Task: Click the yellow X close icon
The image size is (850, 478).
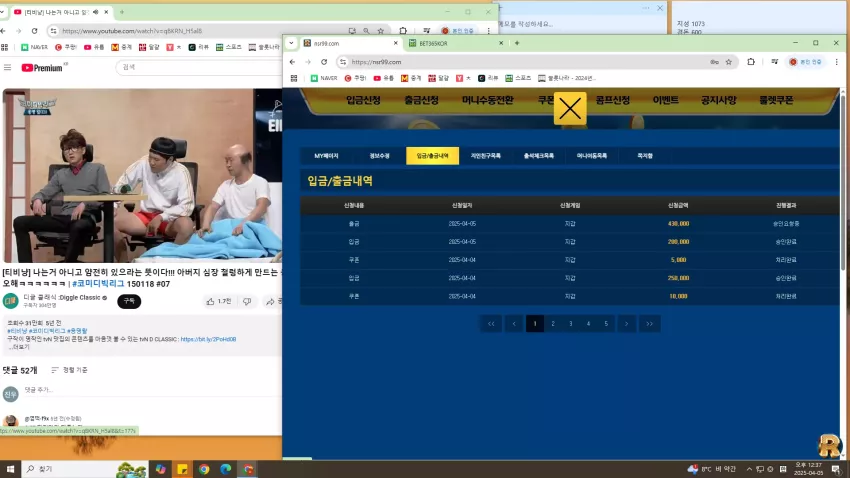Action: click(570, 109)
